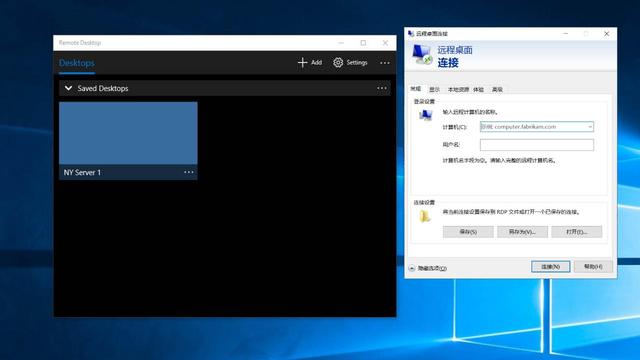Open the NY Server 1 desktop thumbnail
This screenshot has height=360, width=640.
pos(128,133)
